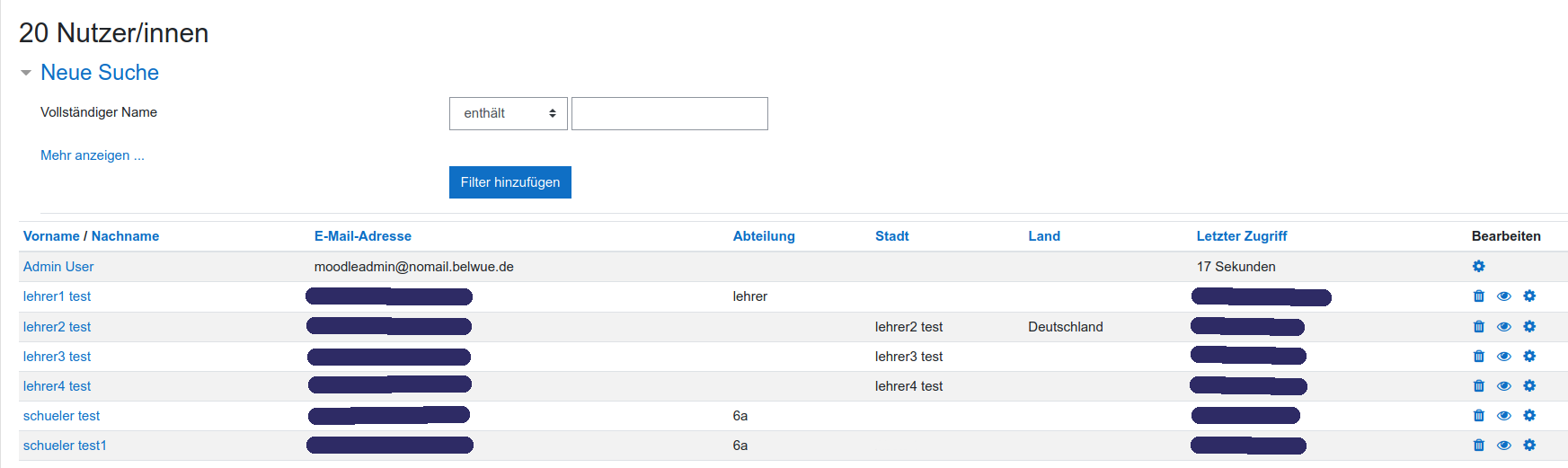The height and width of the screenshot is (468, 1568).
Task: Suspend lehrer3 test via eye icon
Action: point(1503,357)
